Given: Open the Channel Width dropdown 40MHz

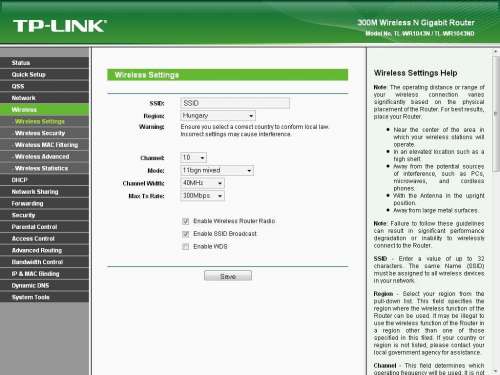Looking at the screenshot, I should [202, 183].
